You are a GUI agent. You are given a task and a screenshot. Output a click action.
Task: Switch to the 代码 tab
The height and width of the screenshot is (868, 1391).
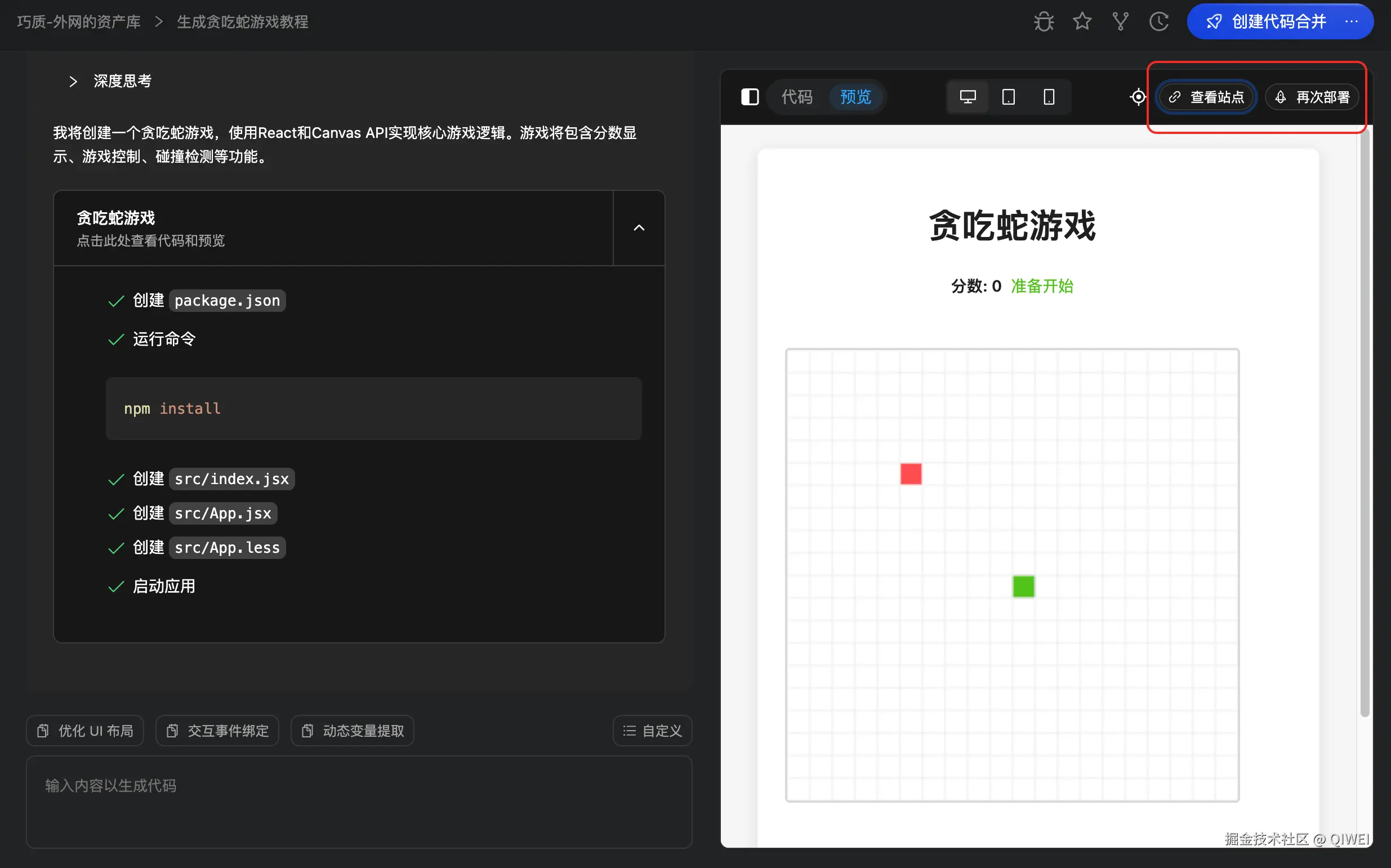tap(797, 97)
